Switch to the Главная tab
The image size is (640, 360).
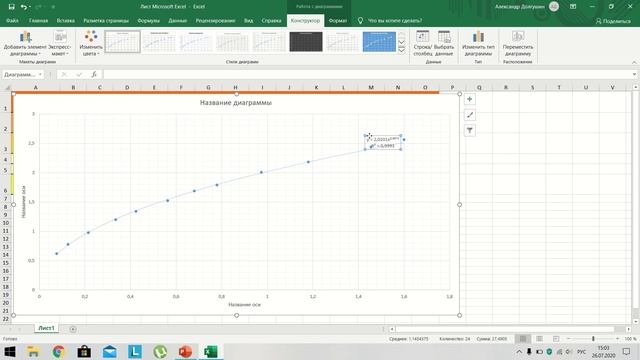click(x=38, y=20)
